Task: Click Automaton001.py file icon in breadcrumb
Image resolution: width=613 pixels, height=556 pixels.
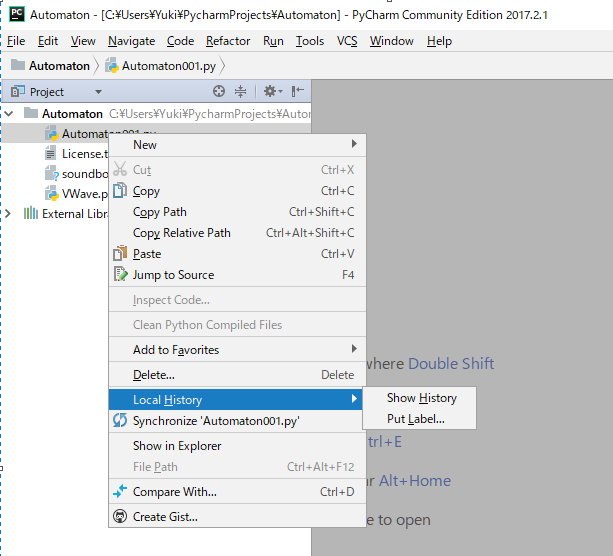Action: [112, 66]
